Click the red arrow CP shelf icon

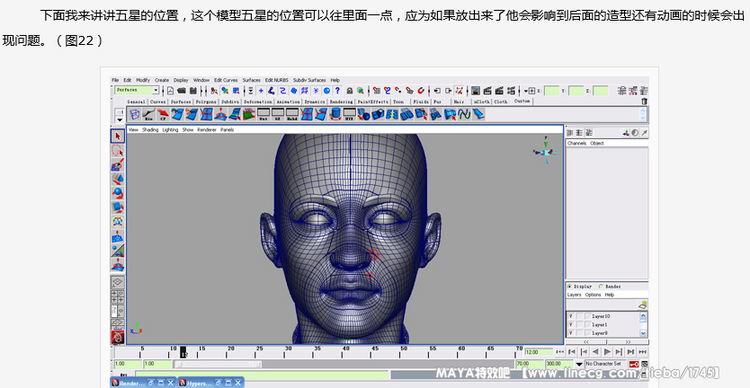click(x=163, y=114)
